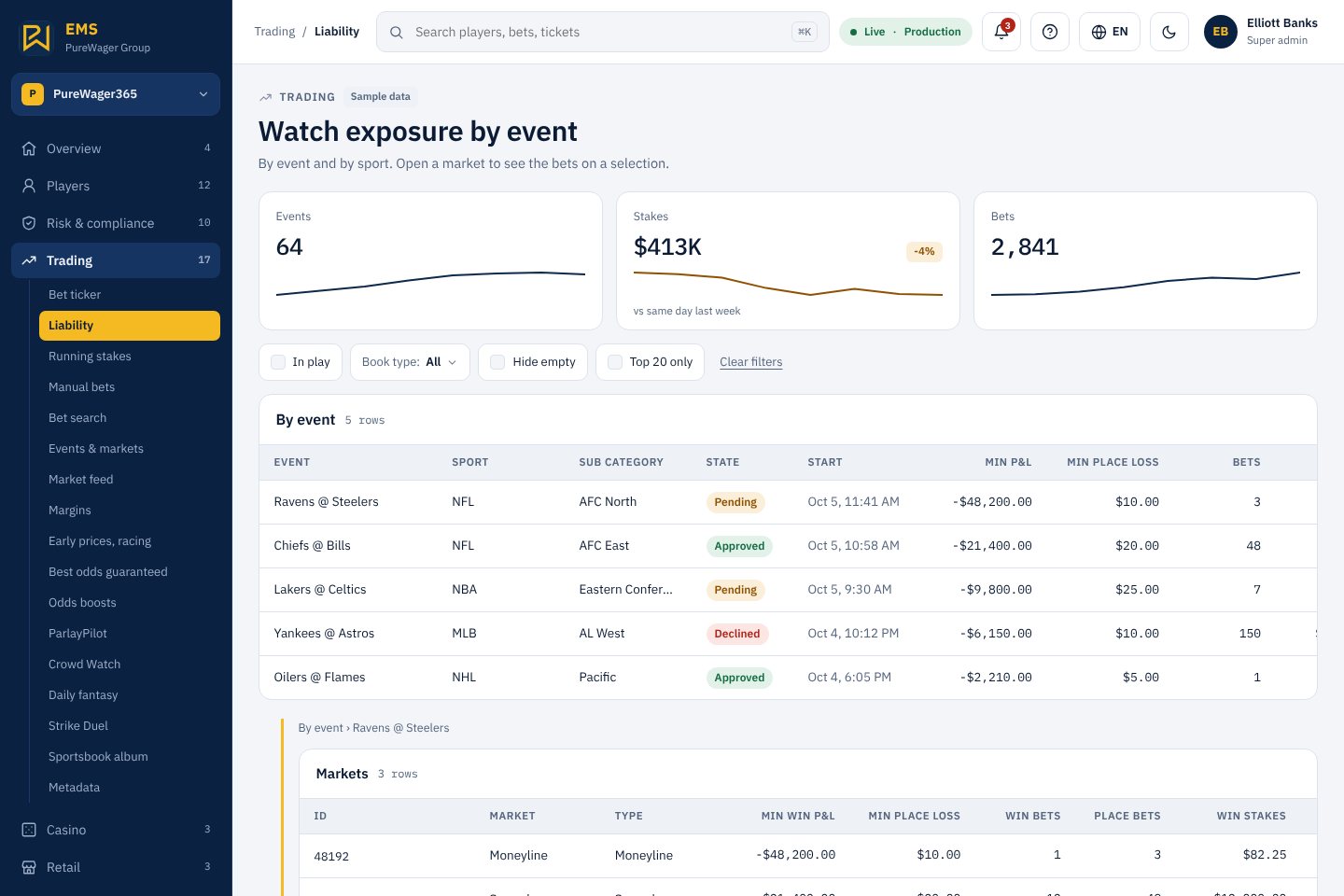Click the Stakes $413K card
This screenshot has height=896, width=1344.
[788, 260]
